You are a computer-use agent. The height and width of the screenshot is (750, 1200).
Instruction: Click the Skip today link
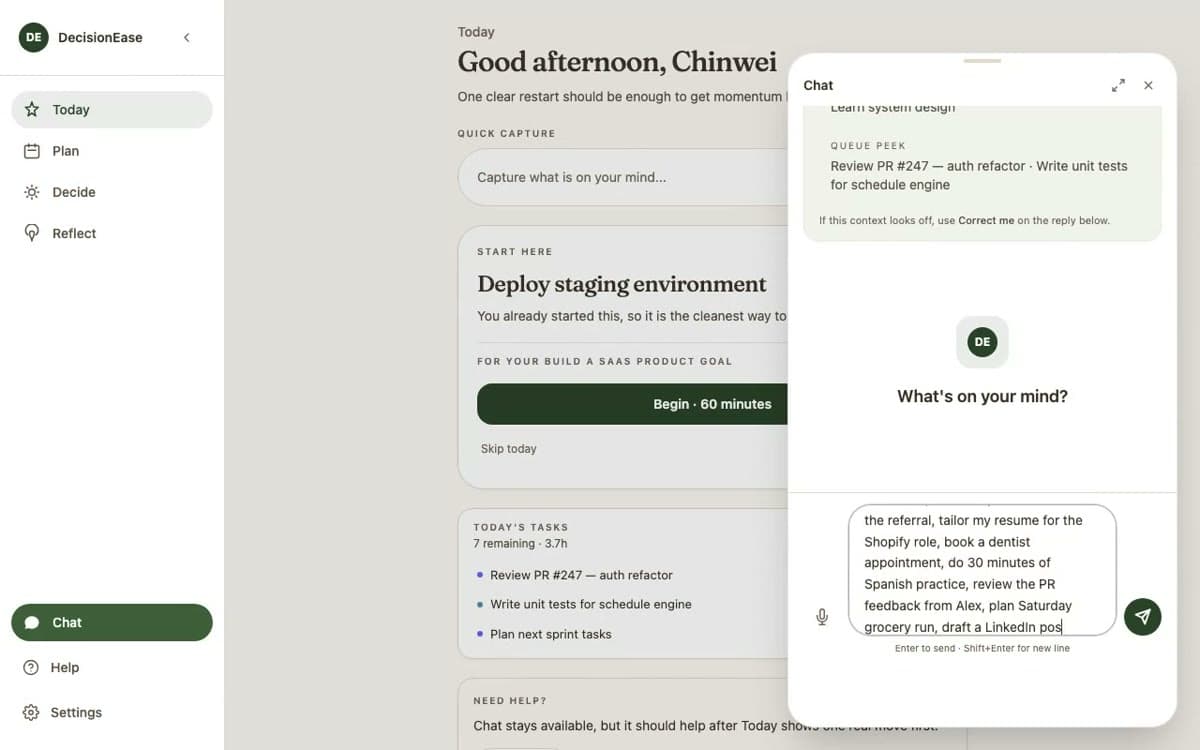coord(509,449)
